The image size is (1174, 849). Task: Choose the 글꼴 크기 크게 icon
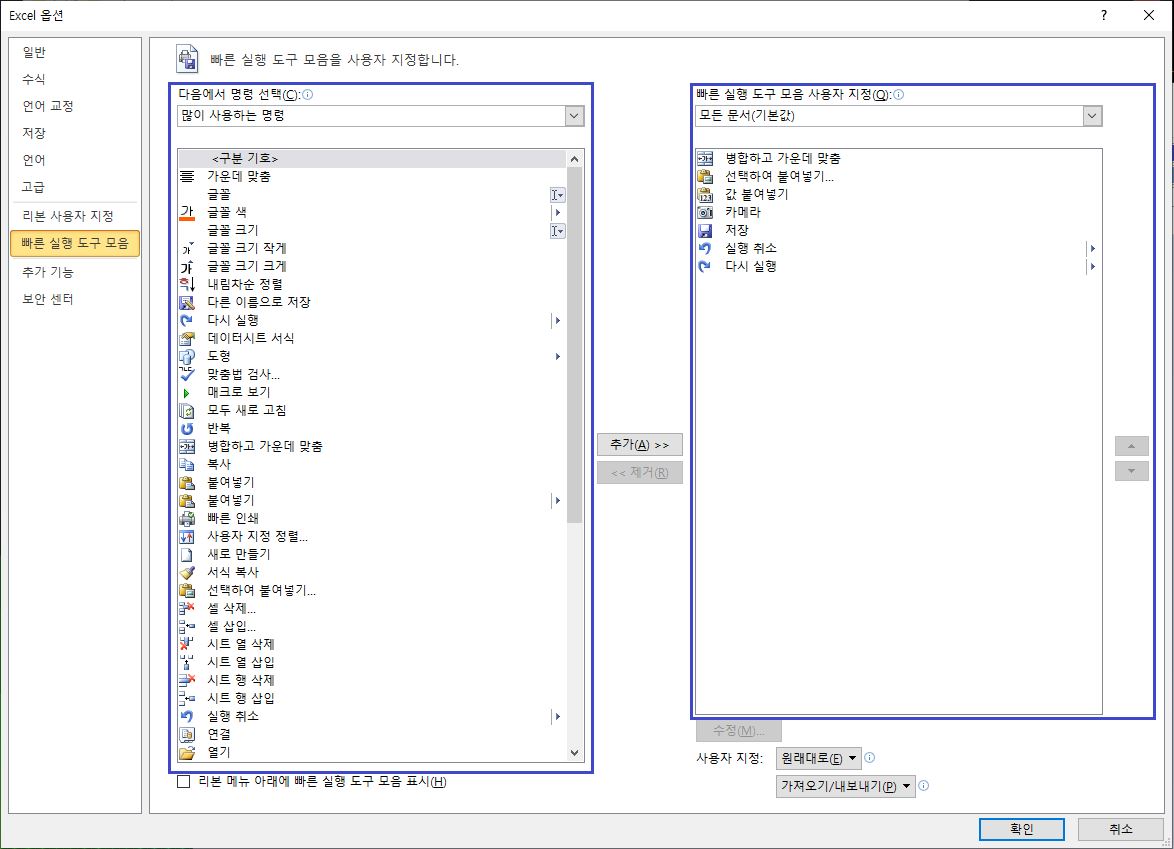tap(187, 267)
